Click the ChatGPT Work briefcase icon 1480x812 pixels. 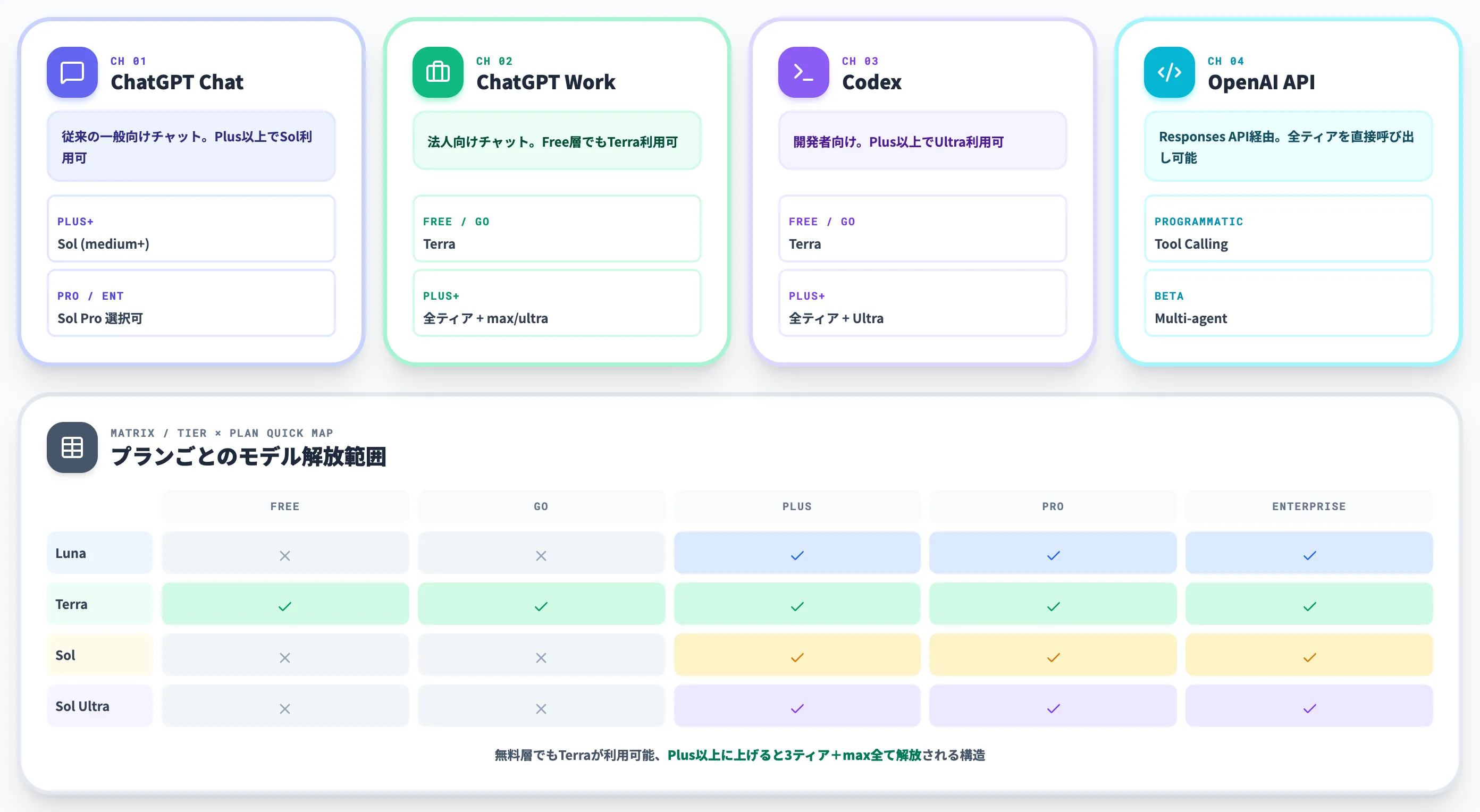438,72
